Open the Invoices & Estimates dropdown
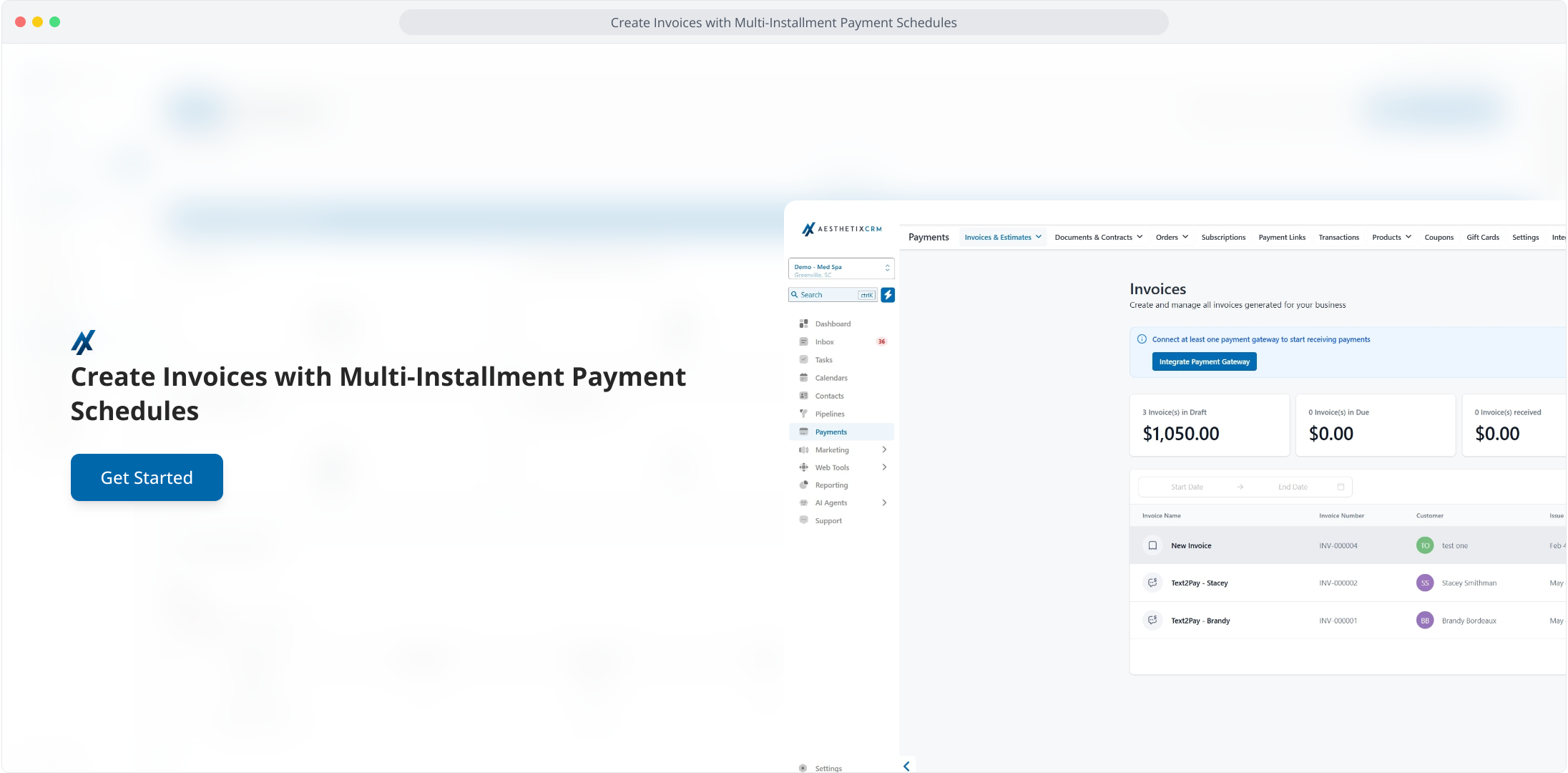 [1002, 237]
